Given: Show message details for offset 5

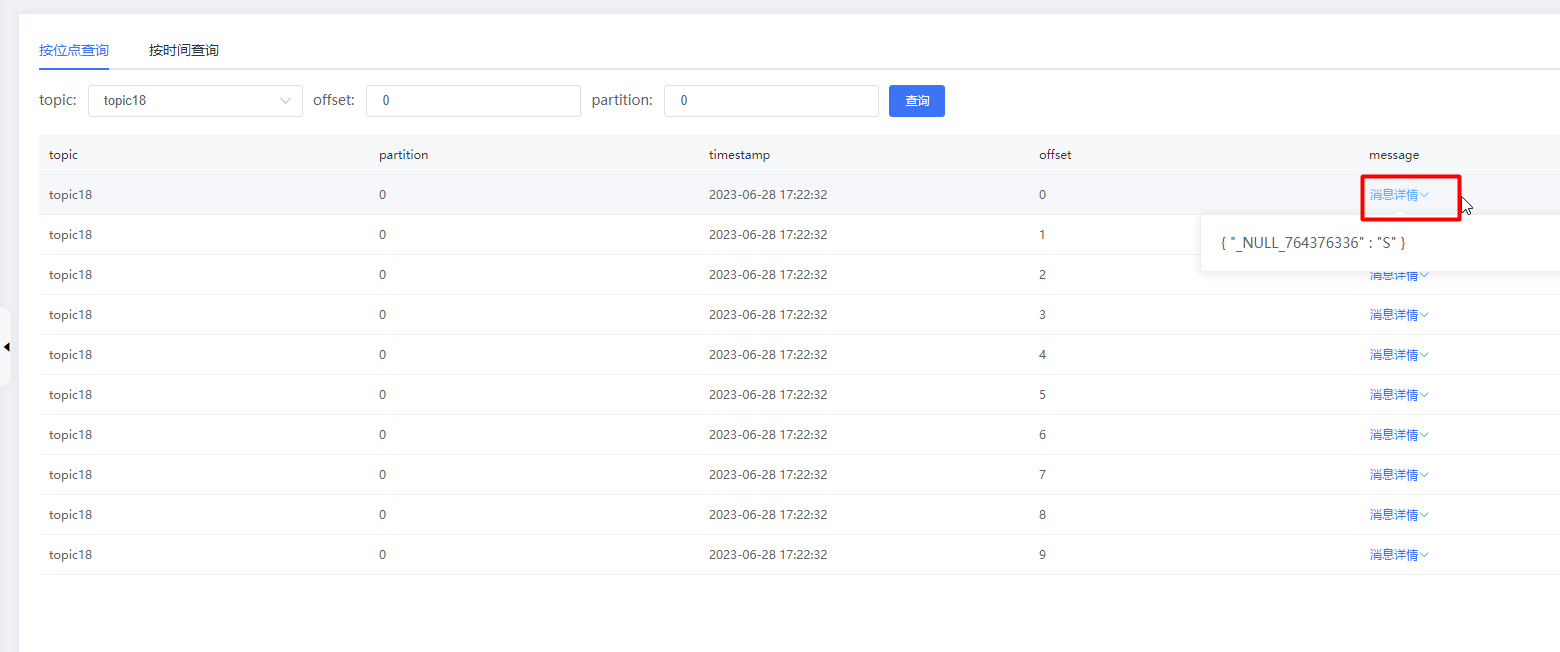Looking at the screenshot, I should 1398,395.
